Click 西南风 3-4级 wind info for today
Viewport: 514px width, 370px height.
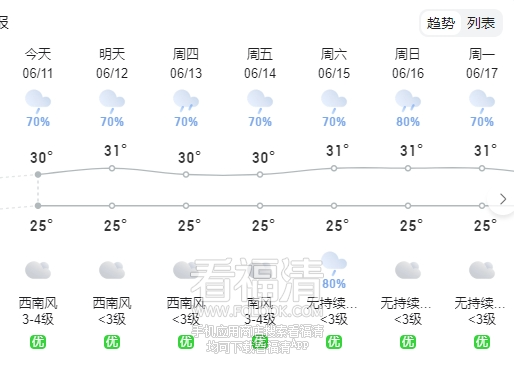pos(38,311)
